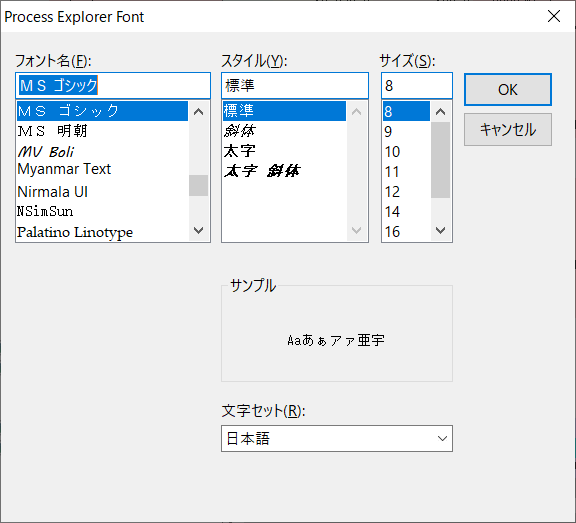Click the フォント名 text field
This screenshot has width=576, height=523.
(x=113, y=86)
